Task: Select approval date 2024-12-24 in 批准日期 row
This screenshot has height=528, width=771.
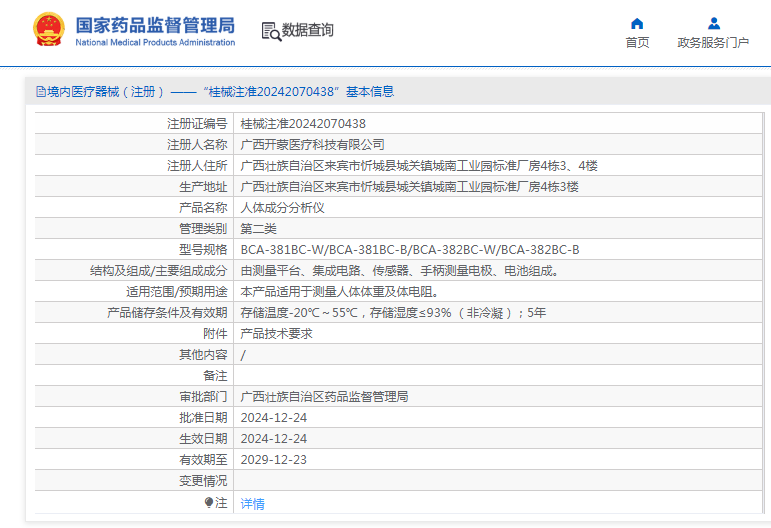Action: [x=273, y=418]
